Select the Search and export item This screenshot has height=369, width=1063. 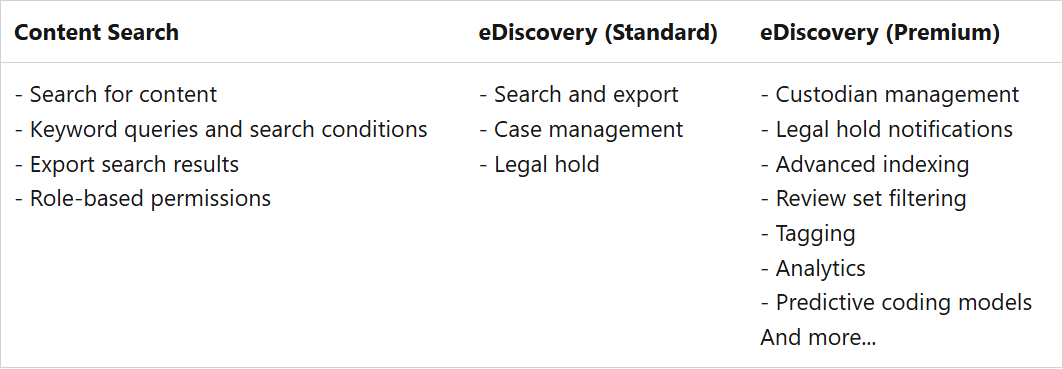point(579,94)
